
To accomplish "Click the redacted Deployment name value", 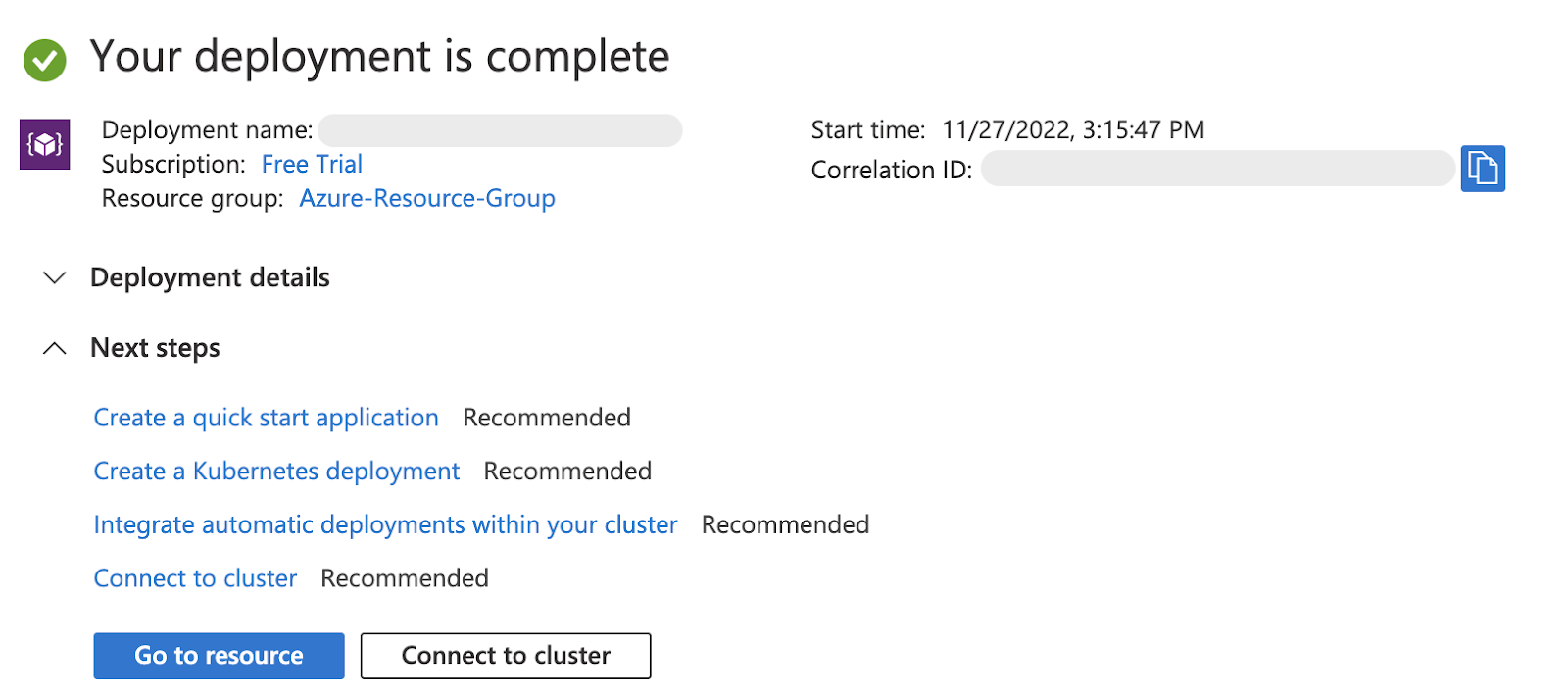I will point(500,130).
